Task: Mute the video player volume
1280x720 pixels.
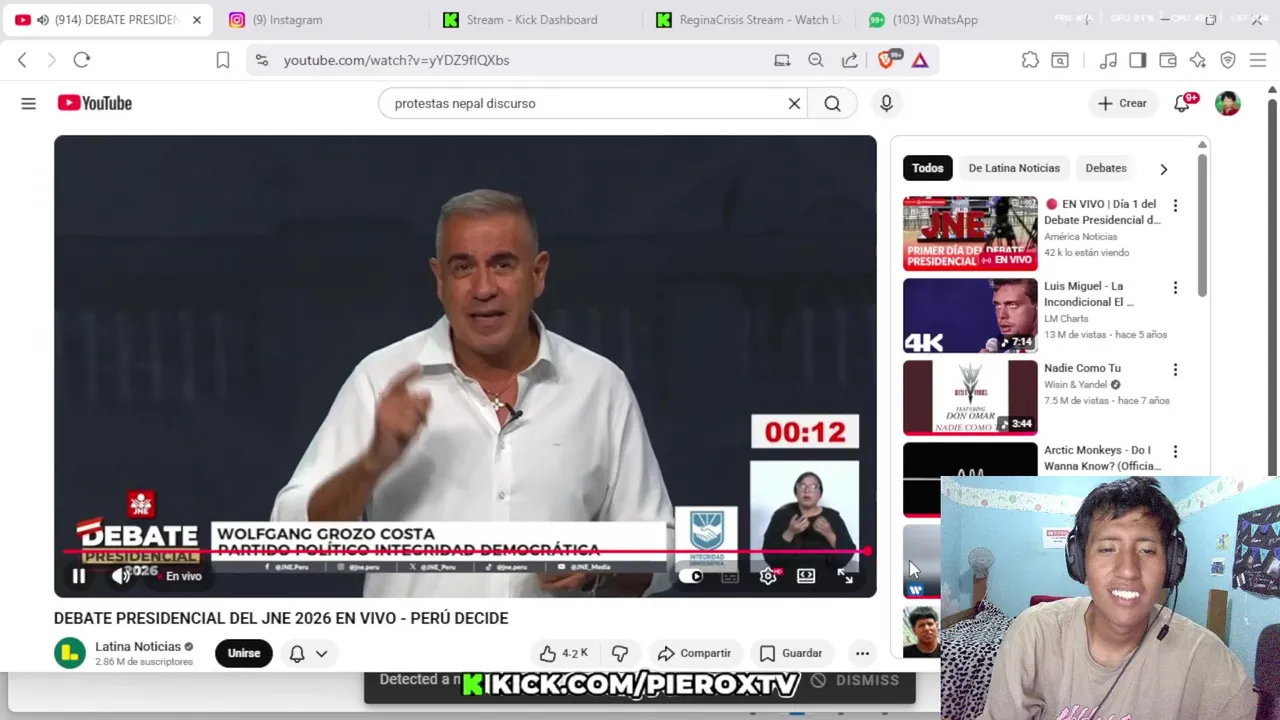Action: pyautogui.click(x=121, y=576)
